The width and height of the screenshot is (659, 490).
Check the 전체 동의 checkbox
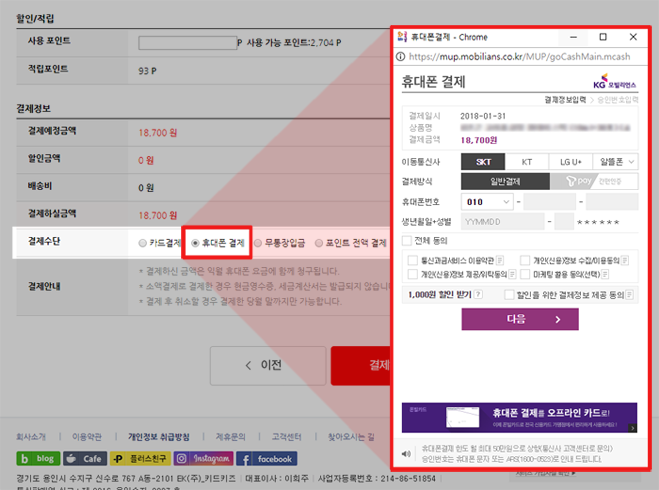coord(406,241)
